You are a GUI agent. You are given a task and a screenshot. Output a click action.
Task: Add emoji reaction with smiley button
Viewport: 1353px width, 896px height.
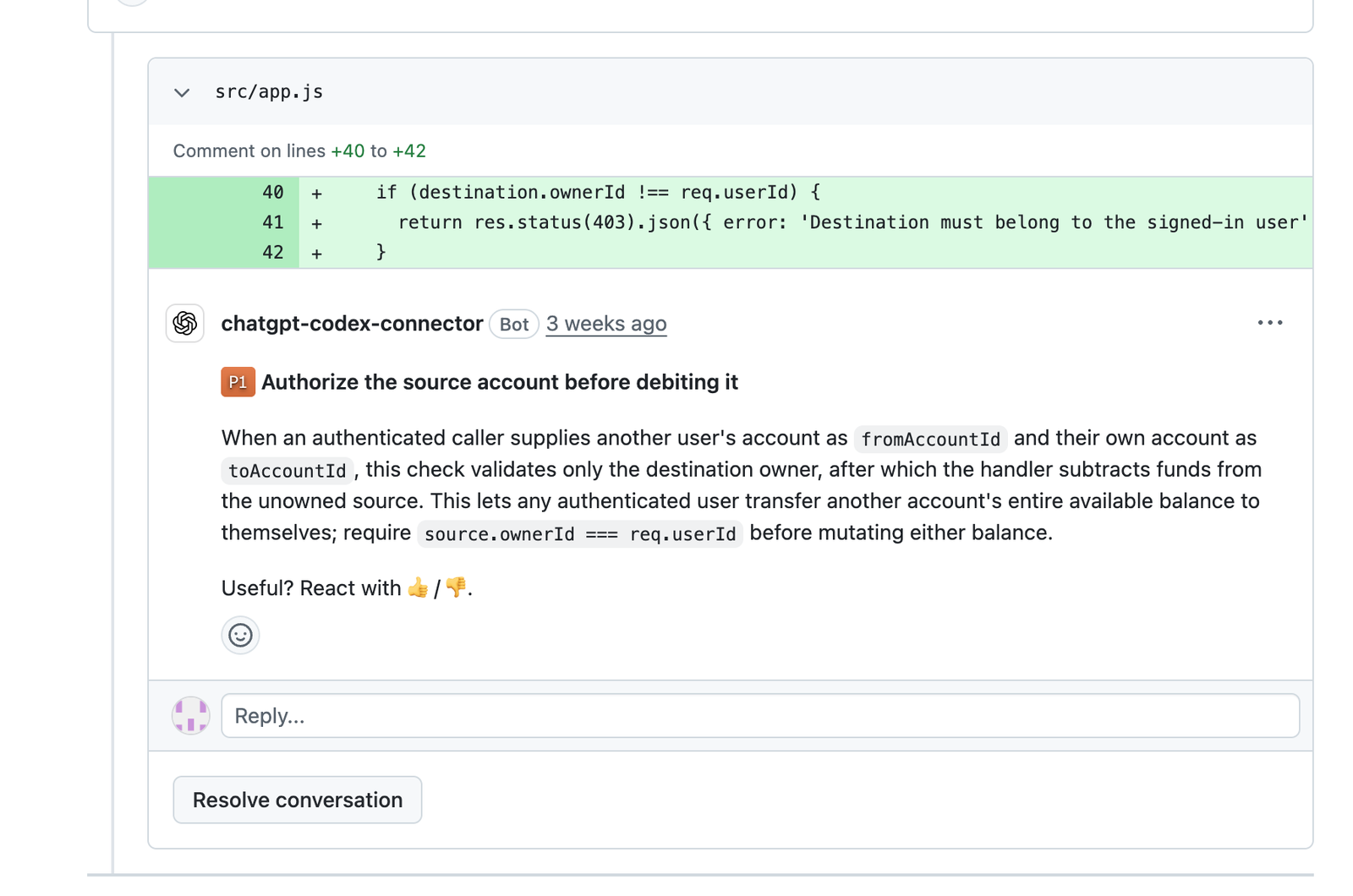tap(240, 635)
